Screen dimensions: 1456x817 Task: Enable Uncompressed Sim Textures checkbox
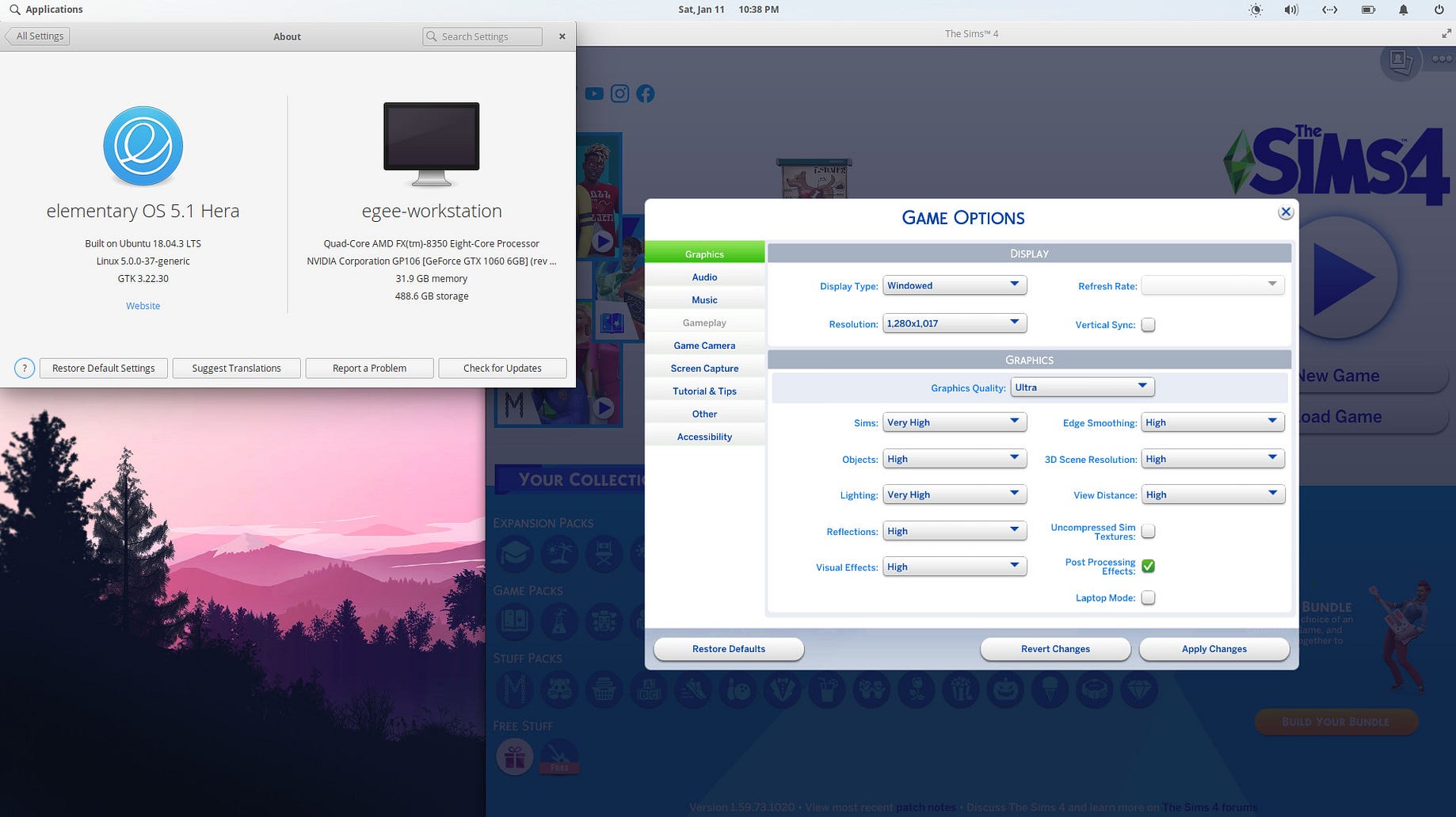point(1148,531)
